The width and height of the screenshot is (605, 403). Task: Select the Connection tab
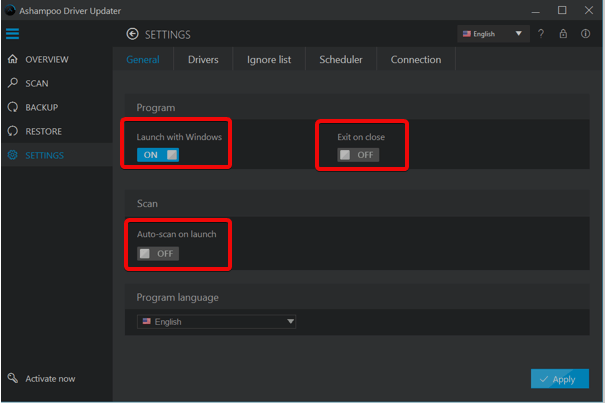pos(416,60)
